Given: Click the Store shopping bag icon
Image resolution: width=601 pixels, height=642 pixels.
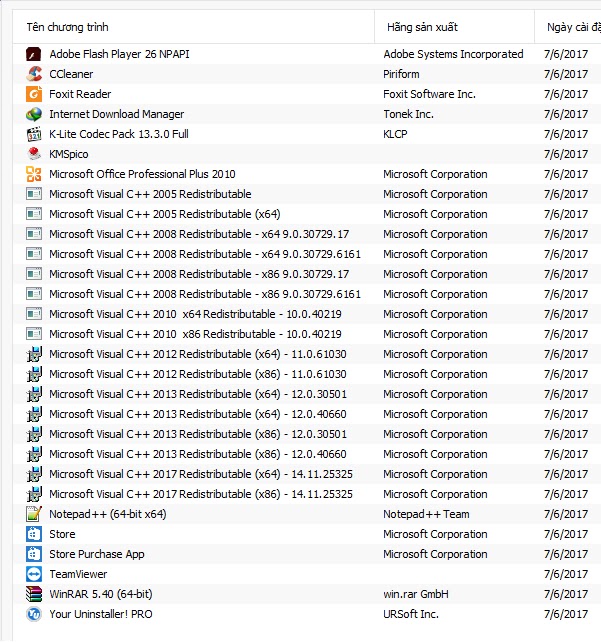Looking at the screenshot, I should point(34,534).
